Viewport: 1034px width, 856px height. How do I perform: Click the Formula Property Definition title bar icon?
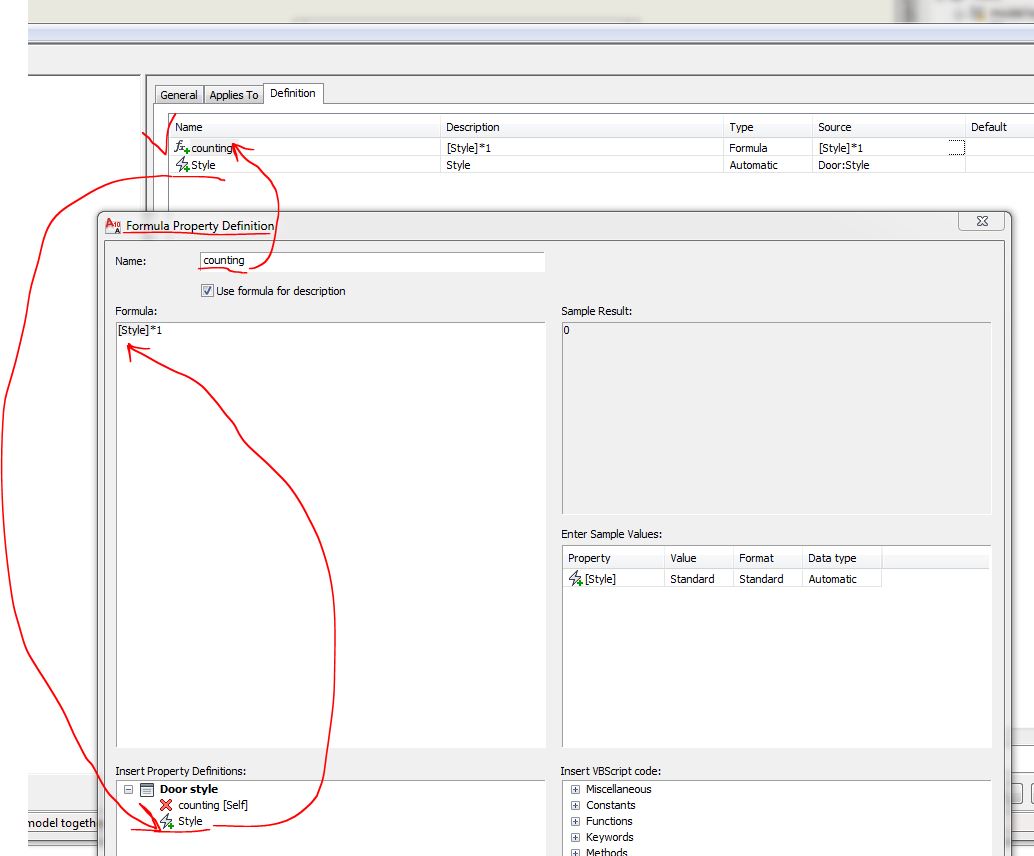click(x=111, y=226)
